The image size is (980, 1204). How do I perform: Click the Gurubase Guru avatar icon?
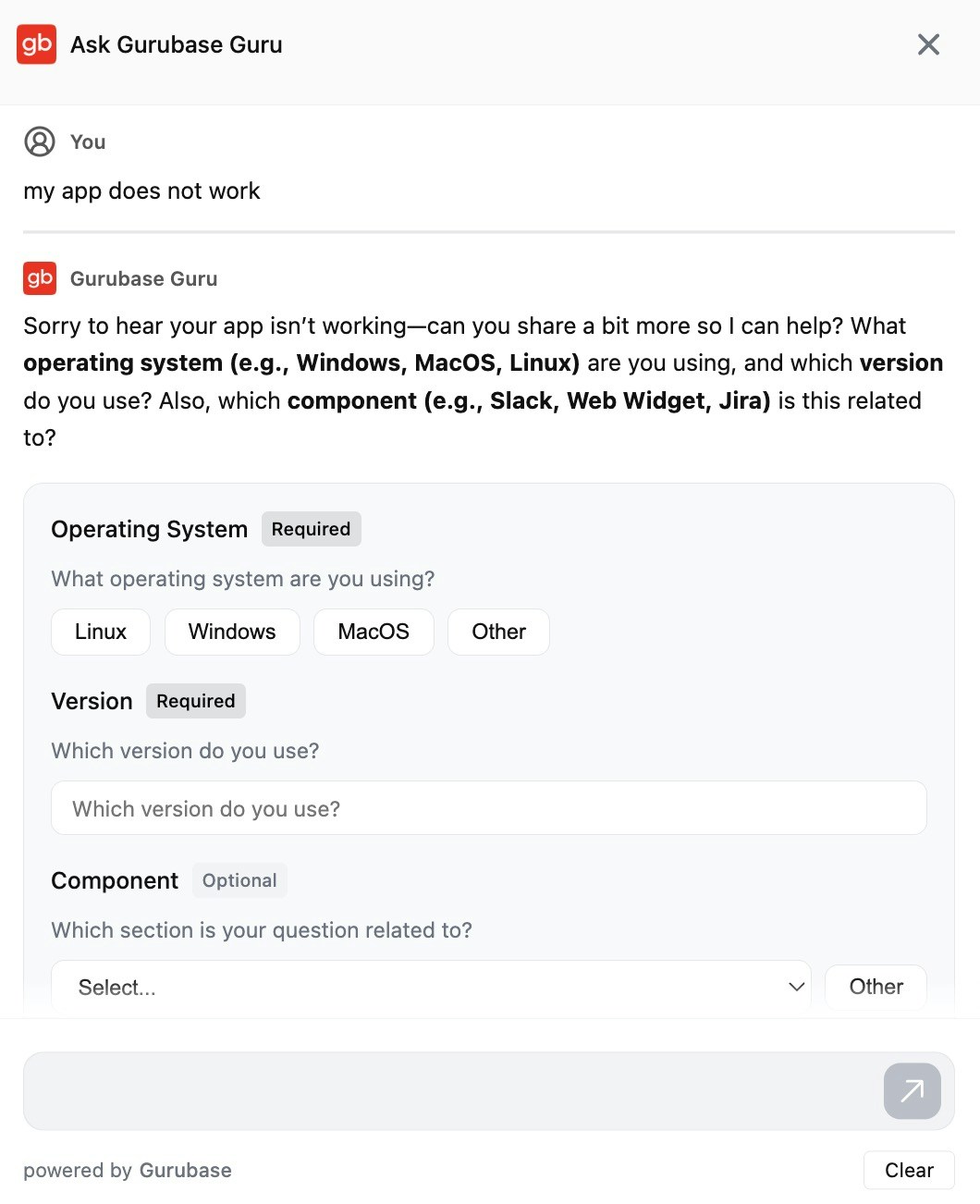[39, 277]
